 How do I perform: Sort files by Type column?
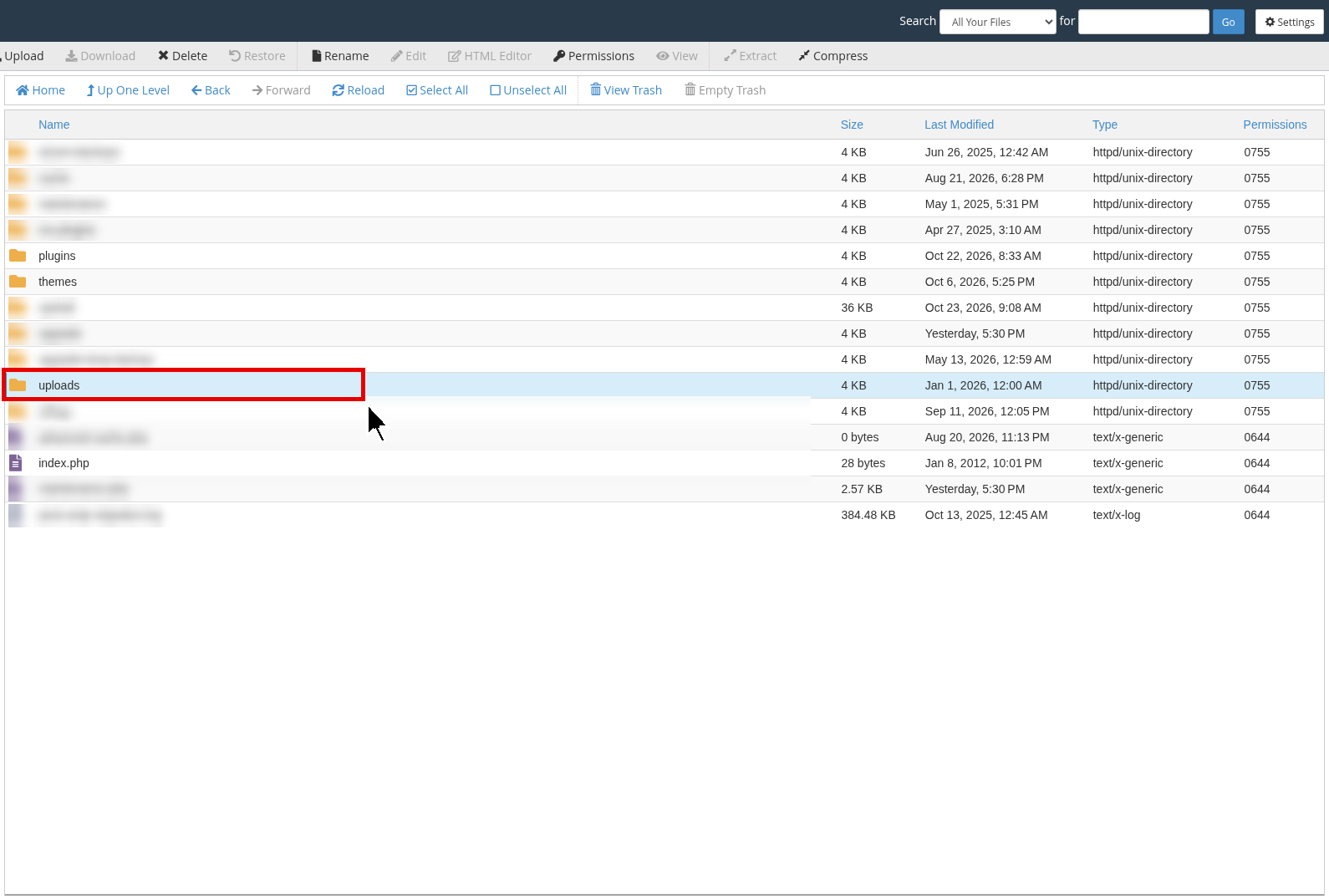point(1105,125)
